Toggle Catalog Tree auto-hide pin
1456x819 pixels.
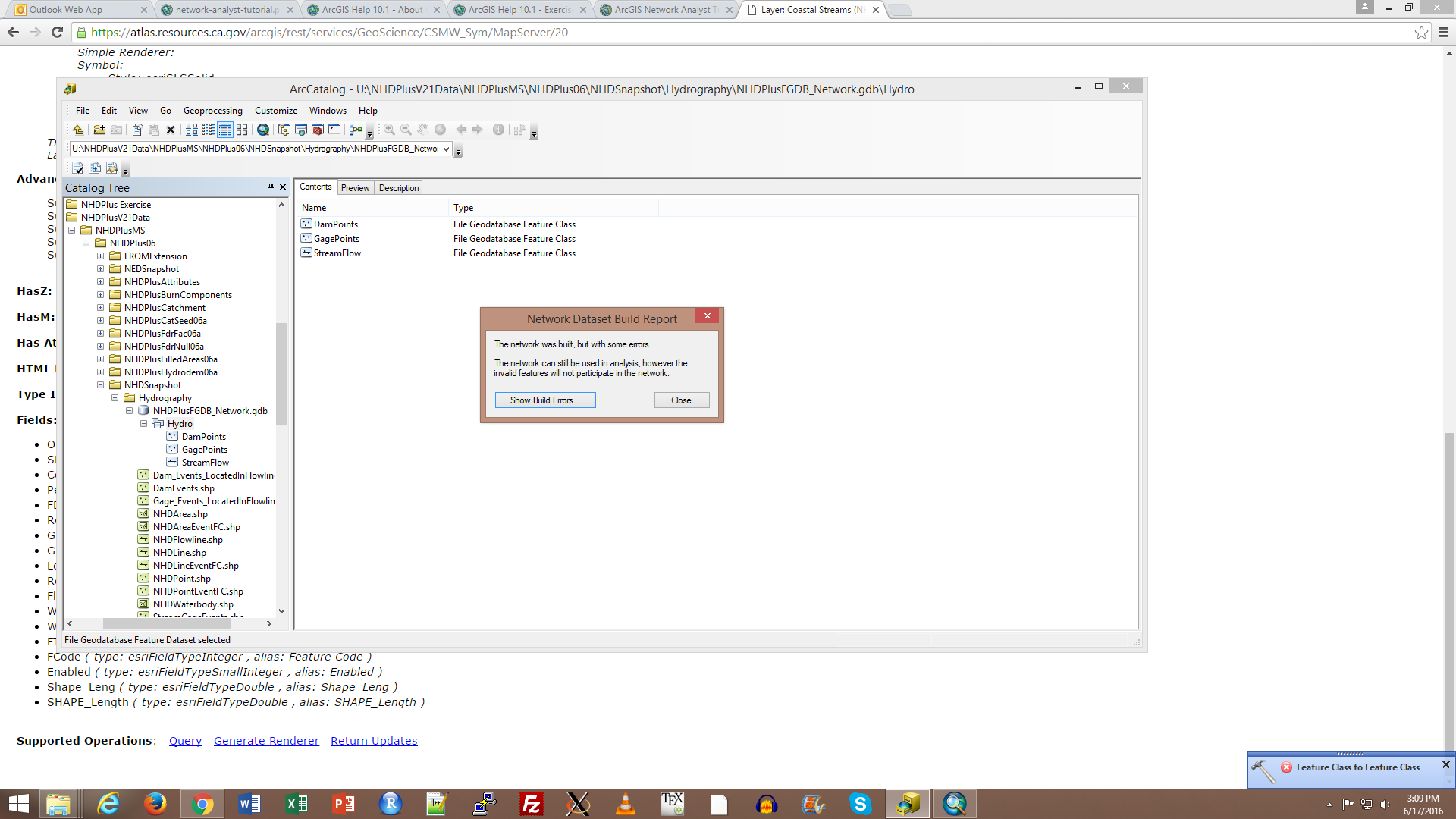click(271, 187)
